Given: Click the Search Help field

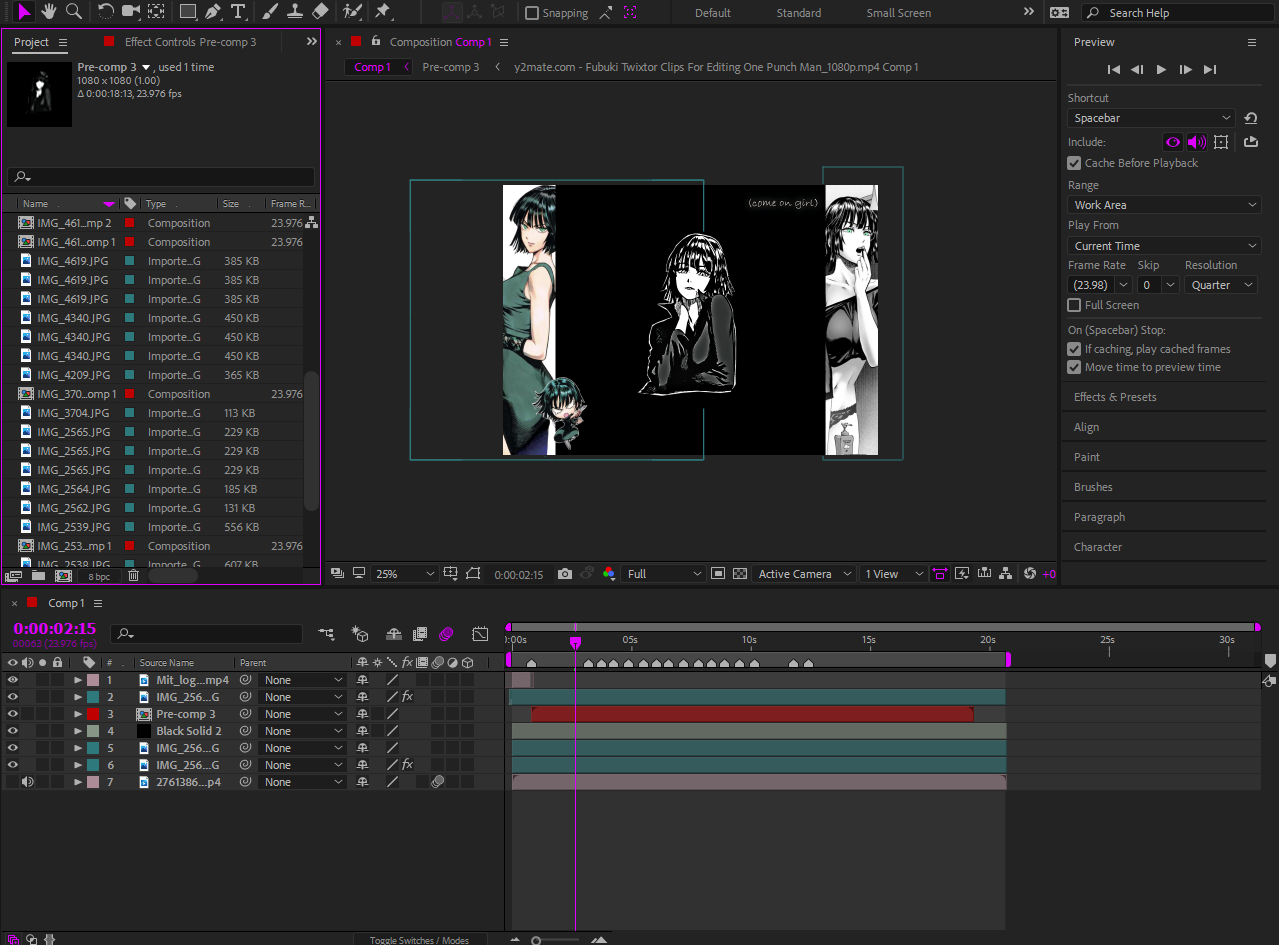Looking at the screenshot, I should tap(1177, 13).
